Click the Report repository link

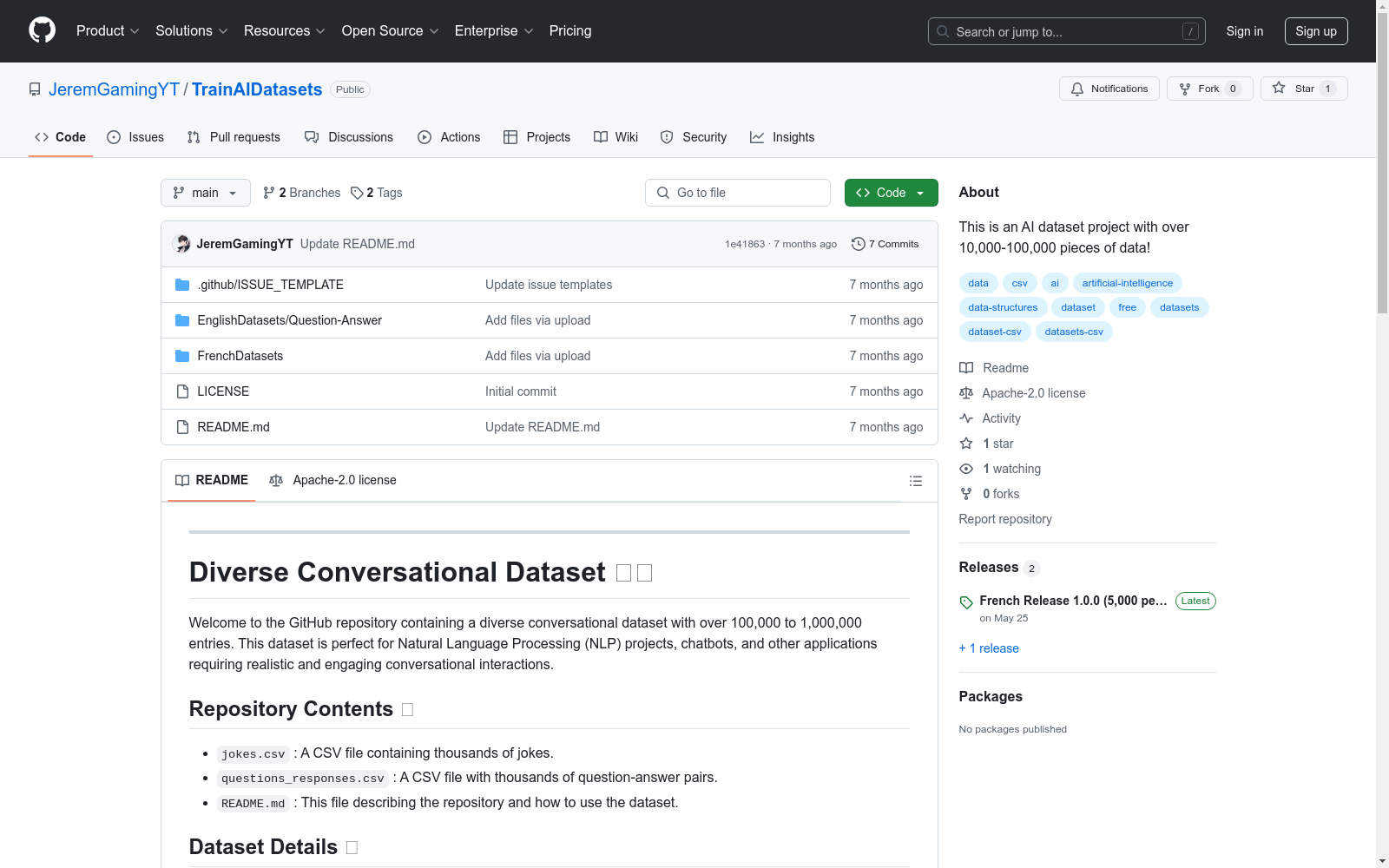pos(1005,519)
